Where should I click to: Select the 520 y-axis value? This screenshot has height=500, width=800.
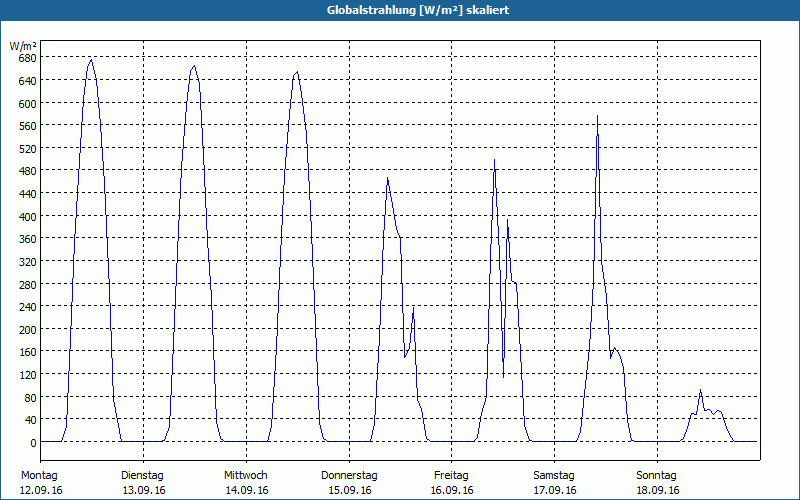[27, 148]
